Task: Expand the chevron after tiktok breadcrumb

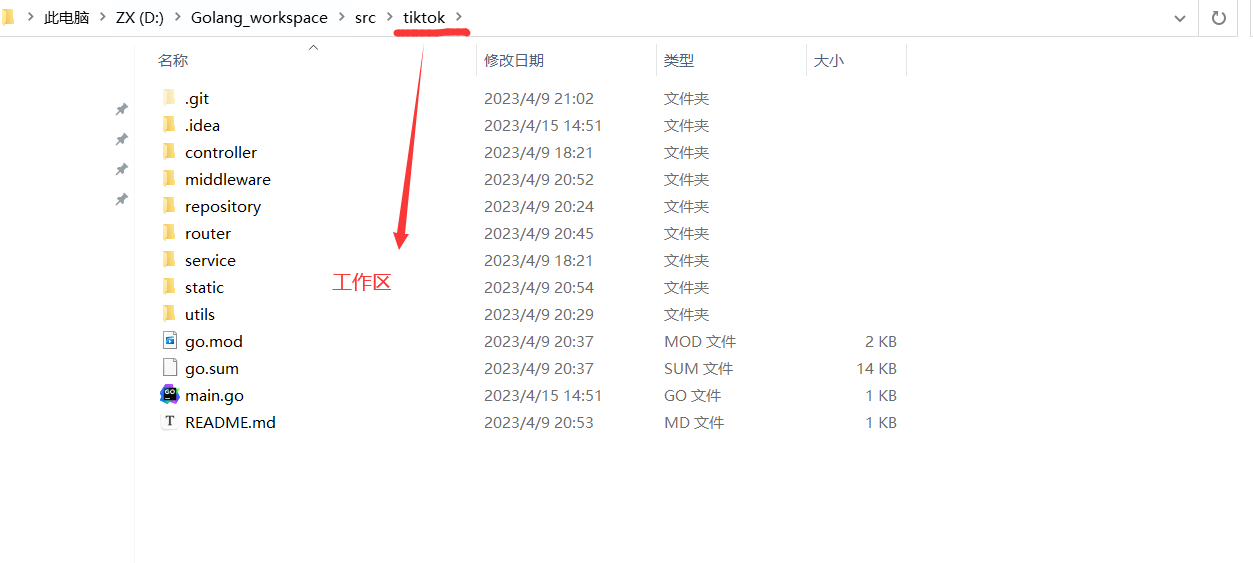Action: coord(459,18)
